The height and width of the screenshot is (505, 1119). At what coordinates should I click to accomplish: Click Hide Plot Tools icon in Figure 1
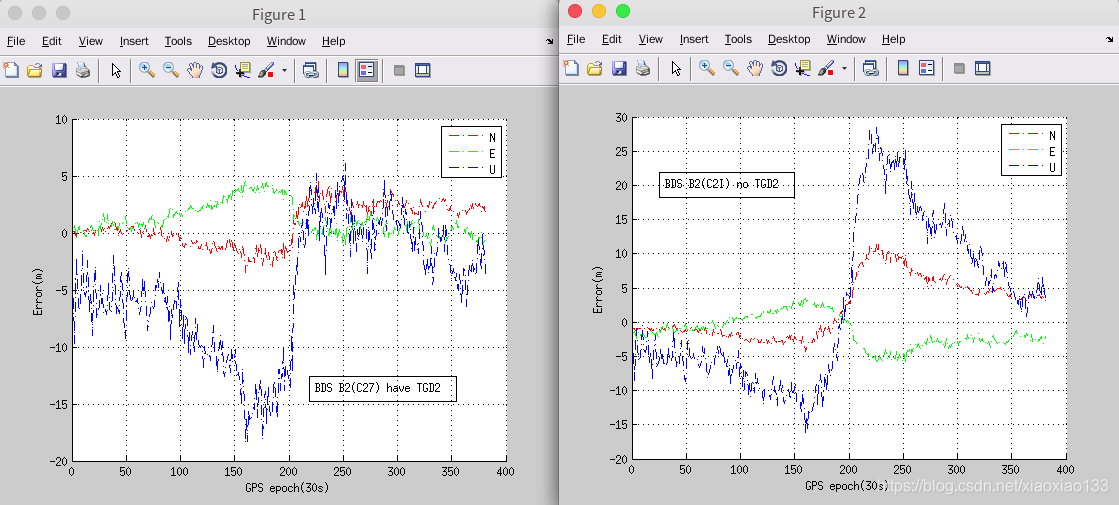(400, 70)
